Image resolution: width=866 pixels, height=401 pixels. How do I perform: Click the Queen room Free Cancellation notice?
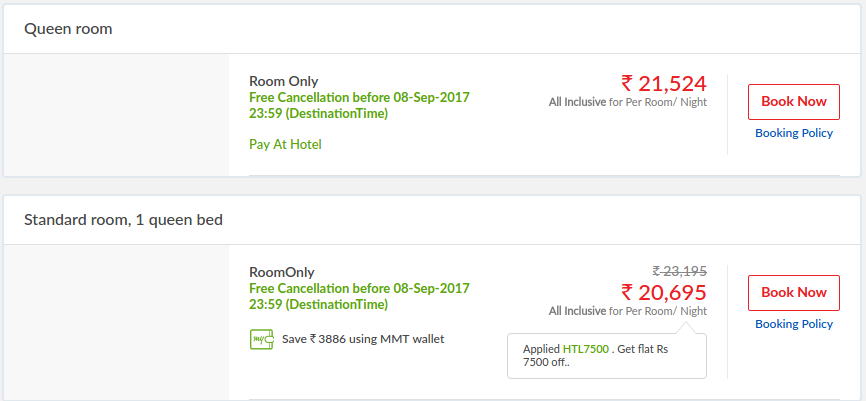359,105
